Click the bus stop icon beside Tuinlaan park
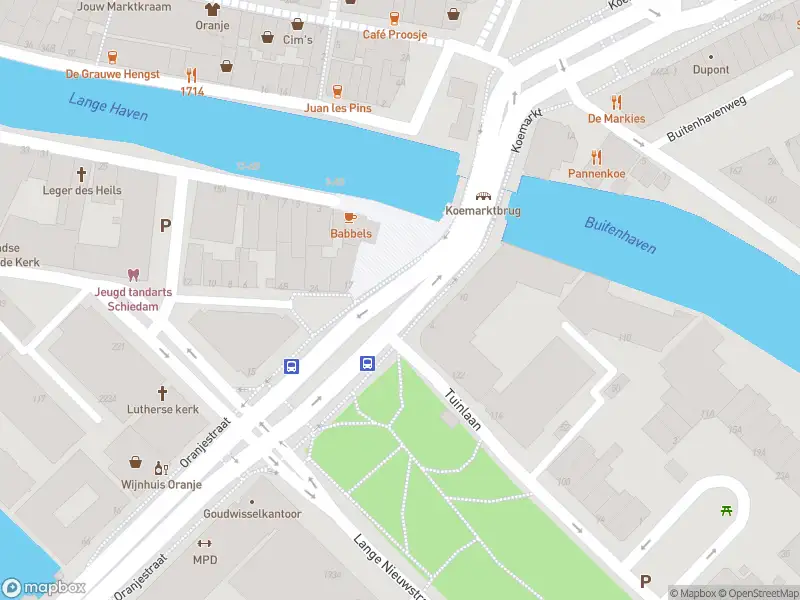The height and width of the screenshot is (600, 800). click(368, 363)
